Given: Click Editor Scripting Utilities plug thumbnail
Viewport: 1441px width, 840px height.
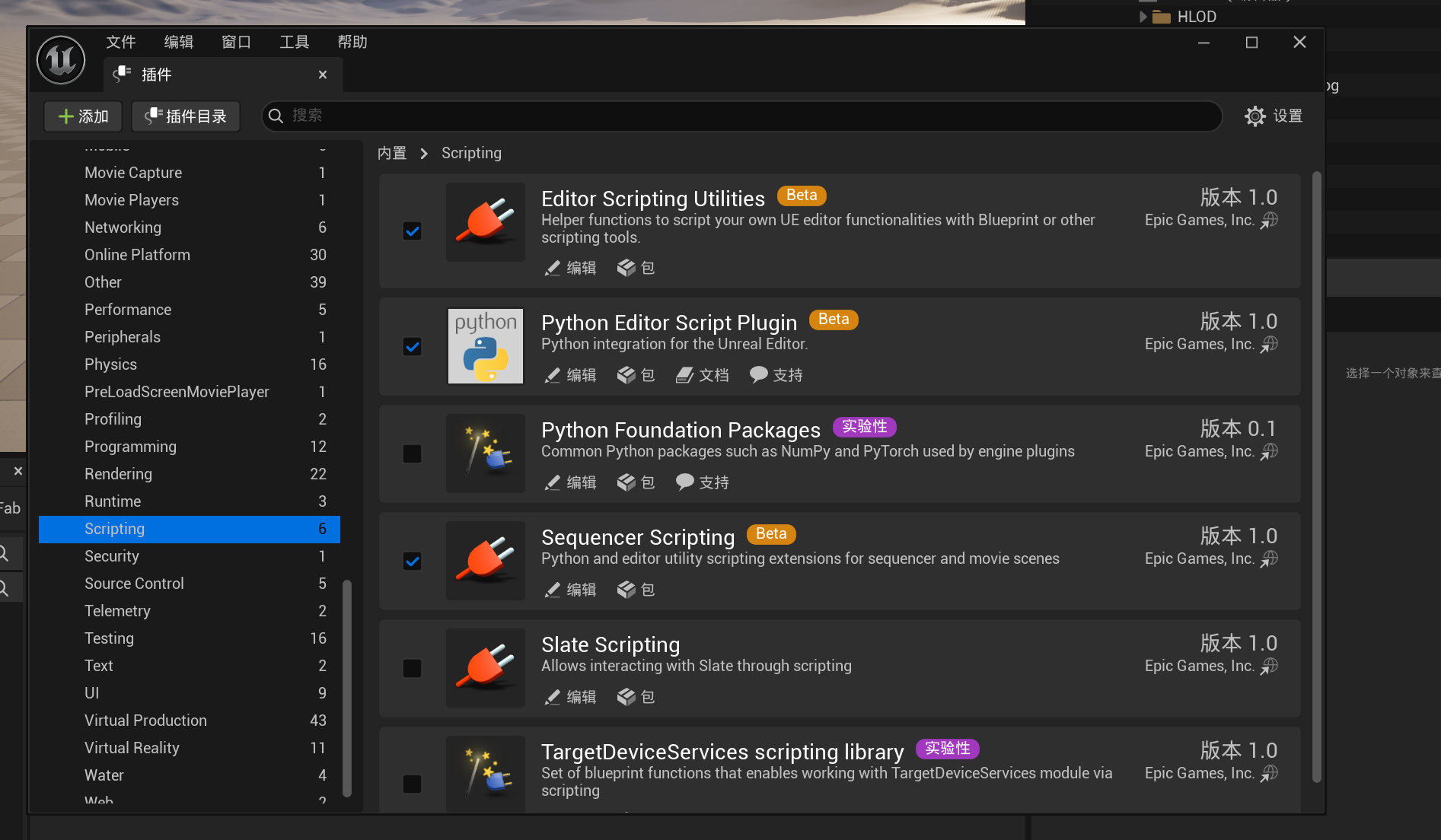Looking at the screenshot, I should coord(486,222).
